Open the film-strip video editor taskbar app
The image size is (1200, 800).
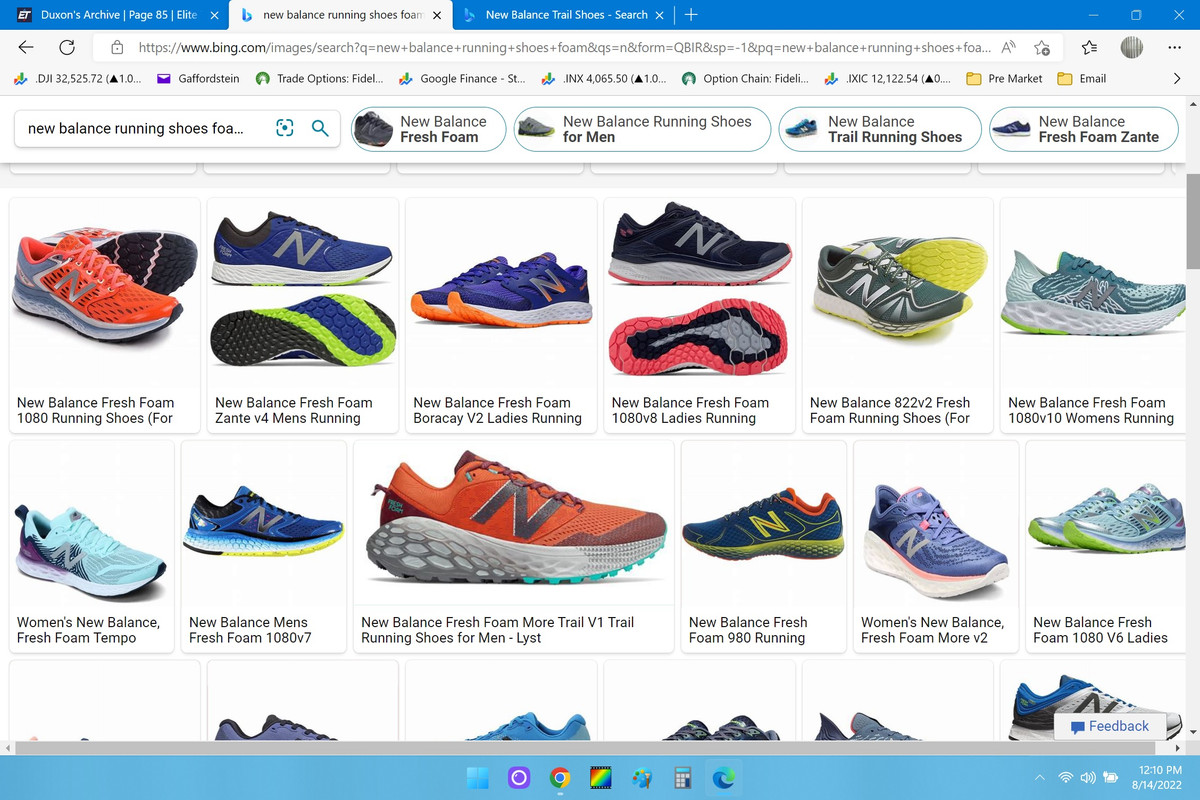tap(600, 777)
